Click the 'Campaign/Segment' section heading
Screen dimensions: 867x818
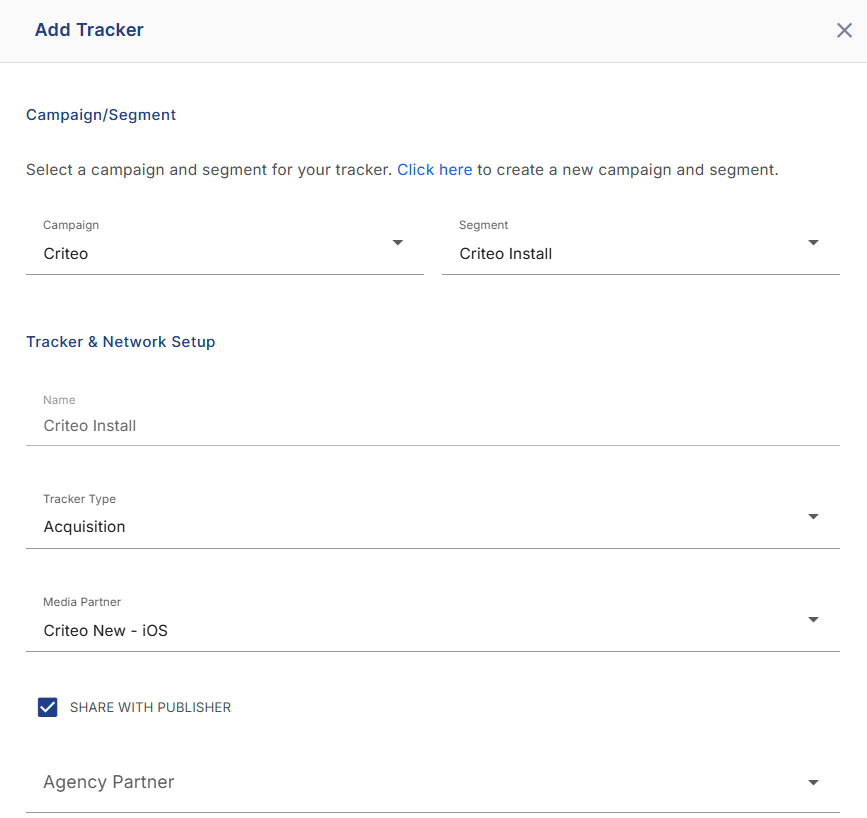coord(101,115)
